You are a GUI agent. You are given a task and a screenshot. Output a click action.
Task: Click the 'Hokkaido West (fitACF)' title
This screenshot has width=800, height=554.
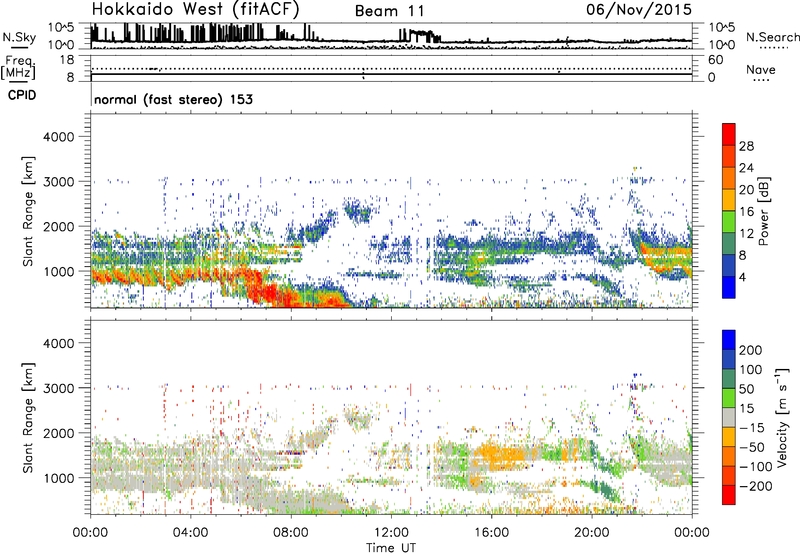click(195, 9)
